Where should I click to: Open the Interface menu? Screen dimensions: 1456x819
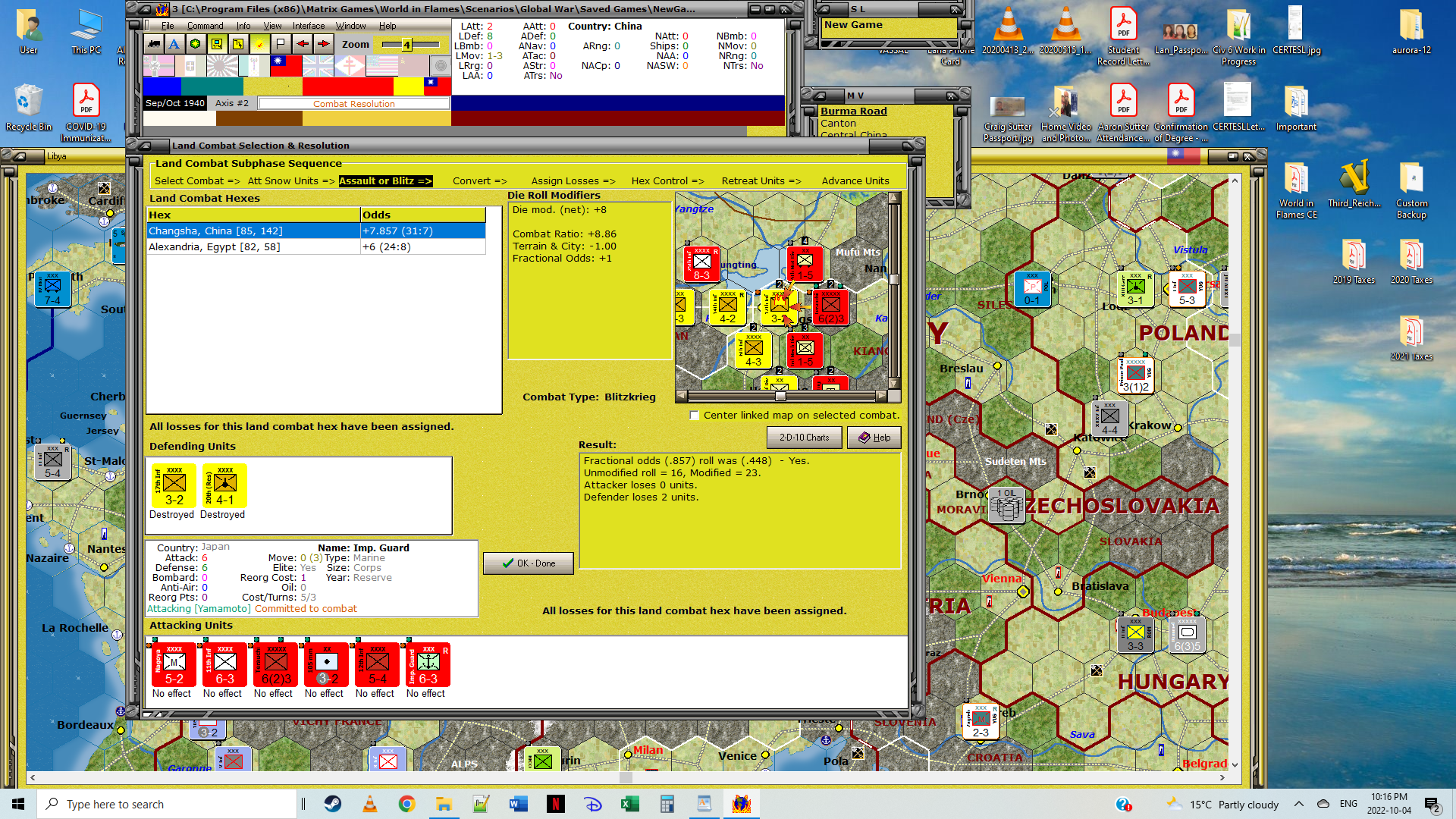pyautogui.click(x=309, y=26)
